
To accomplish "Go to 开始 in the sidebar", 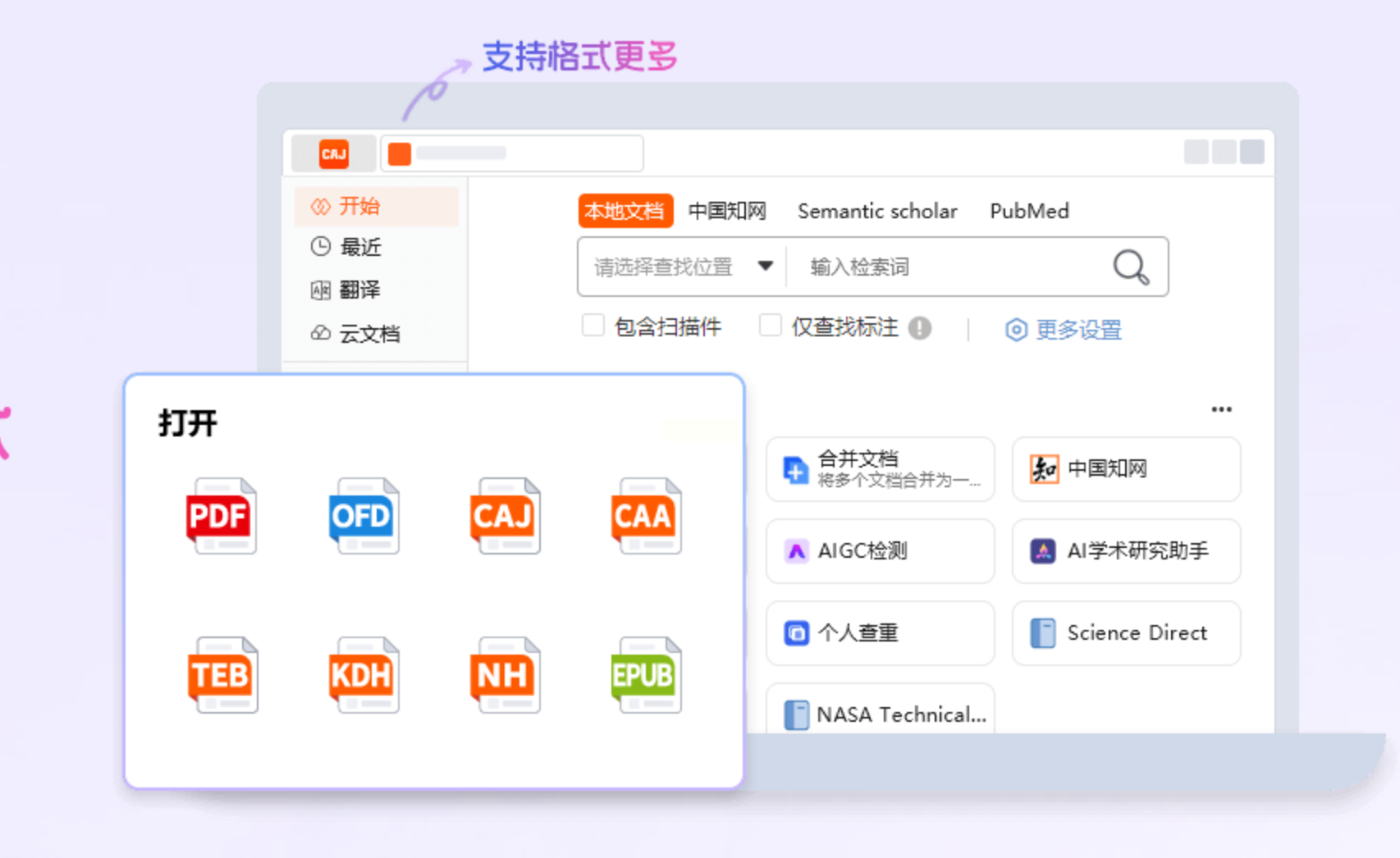I will click(x=377, y=206).
